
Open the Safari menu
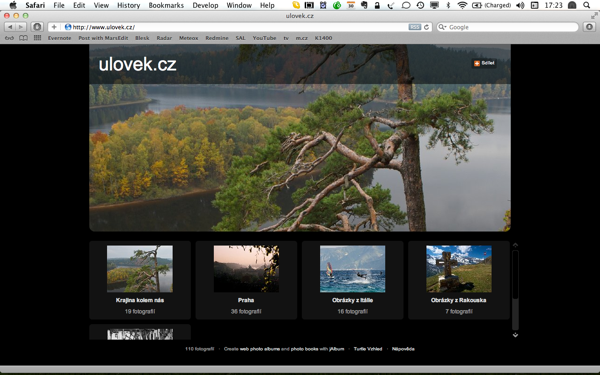pos(35,5)
